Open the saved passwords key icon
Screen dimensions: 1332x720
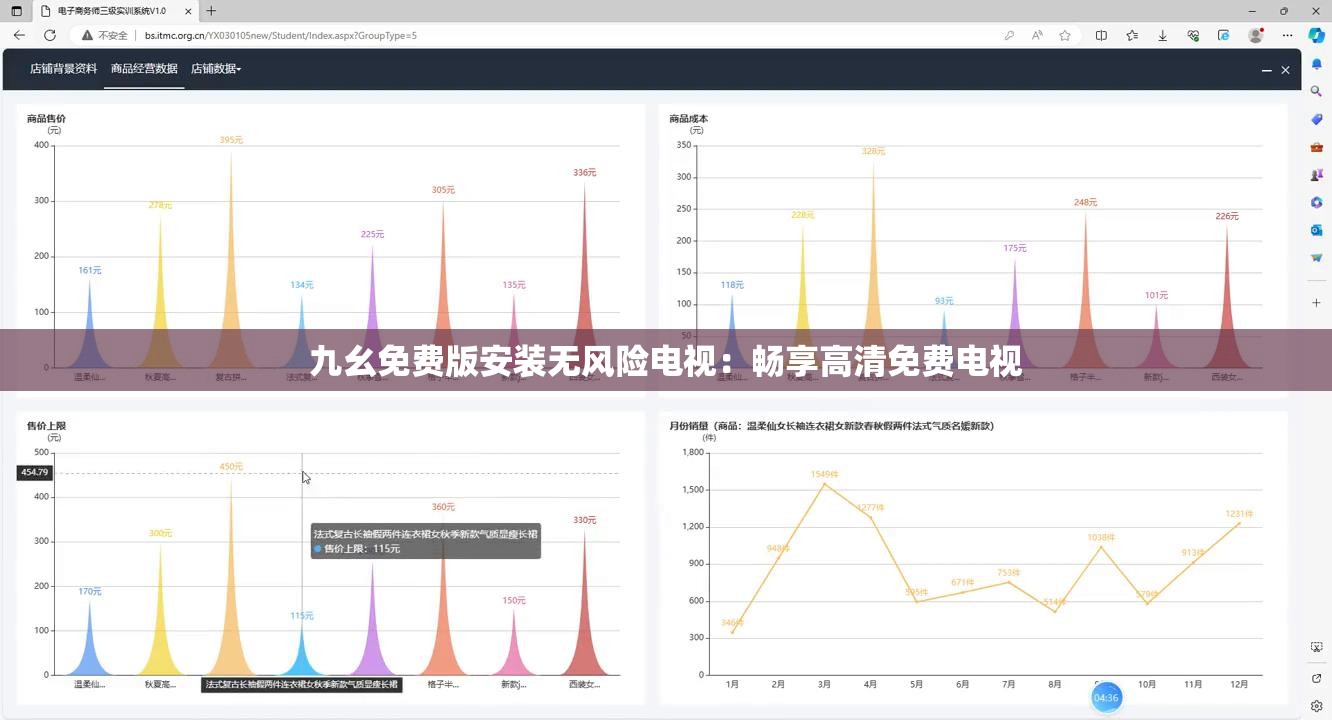(1010, 35)
